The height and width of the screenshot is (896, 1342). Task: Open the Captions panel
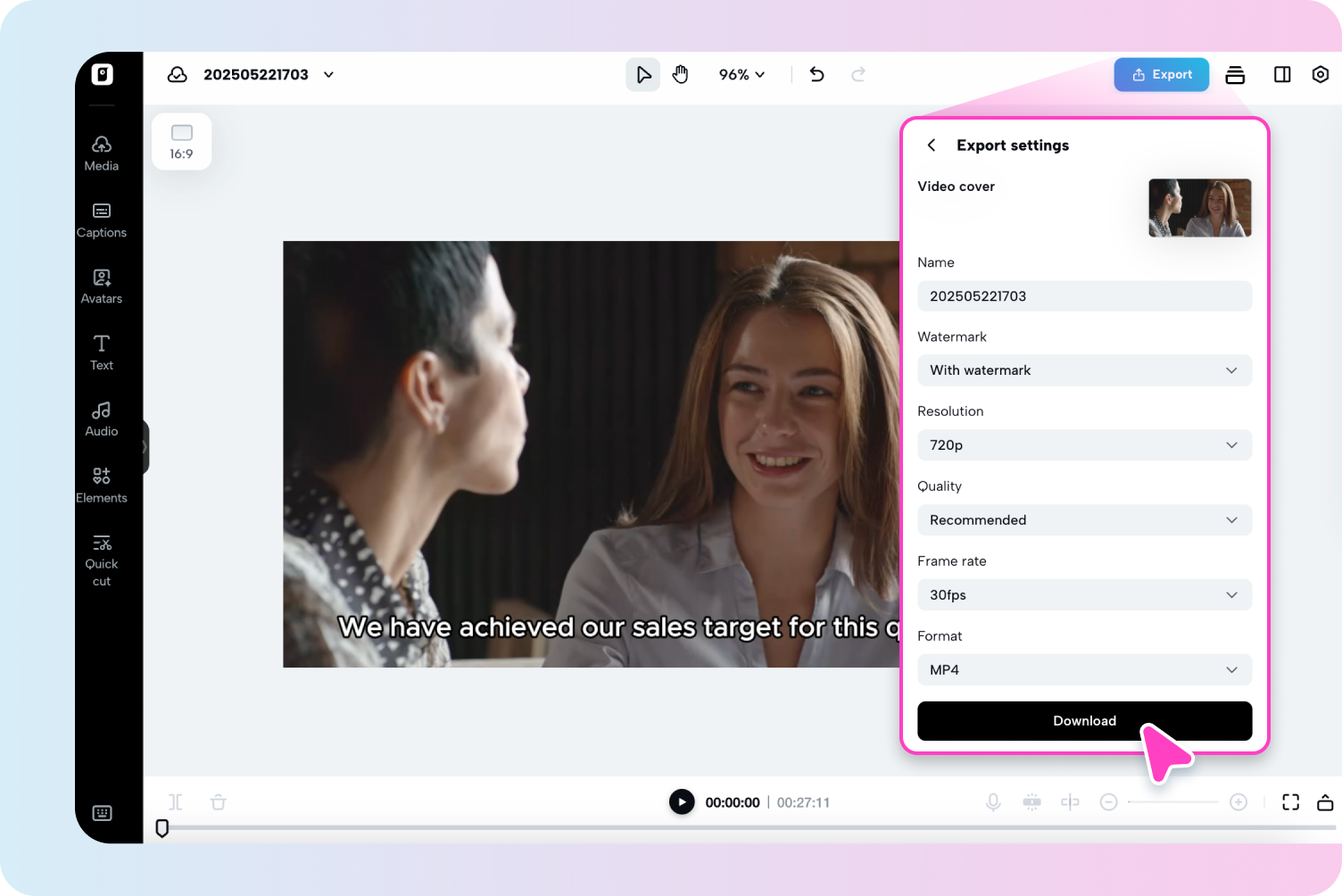101,220
